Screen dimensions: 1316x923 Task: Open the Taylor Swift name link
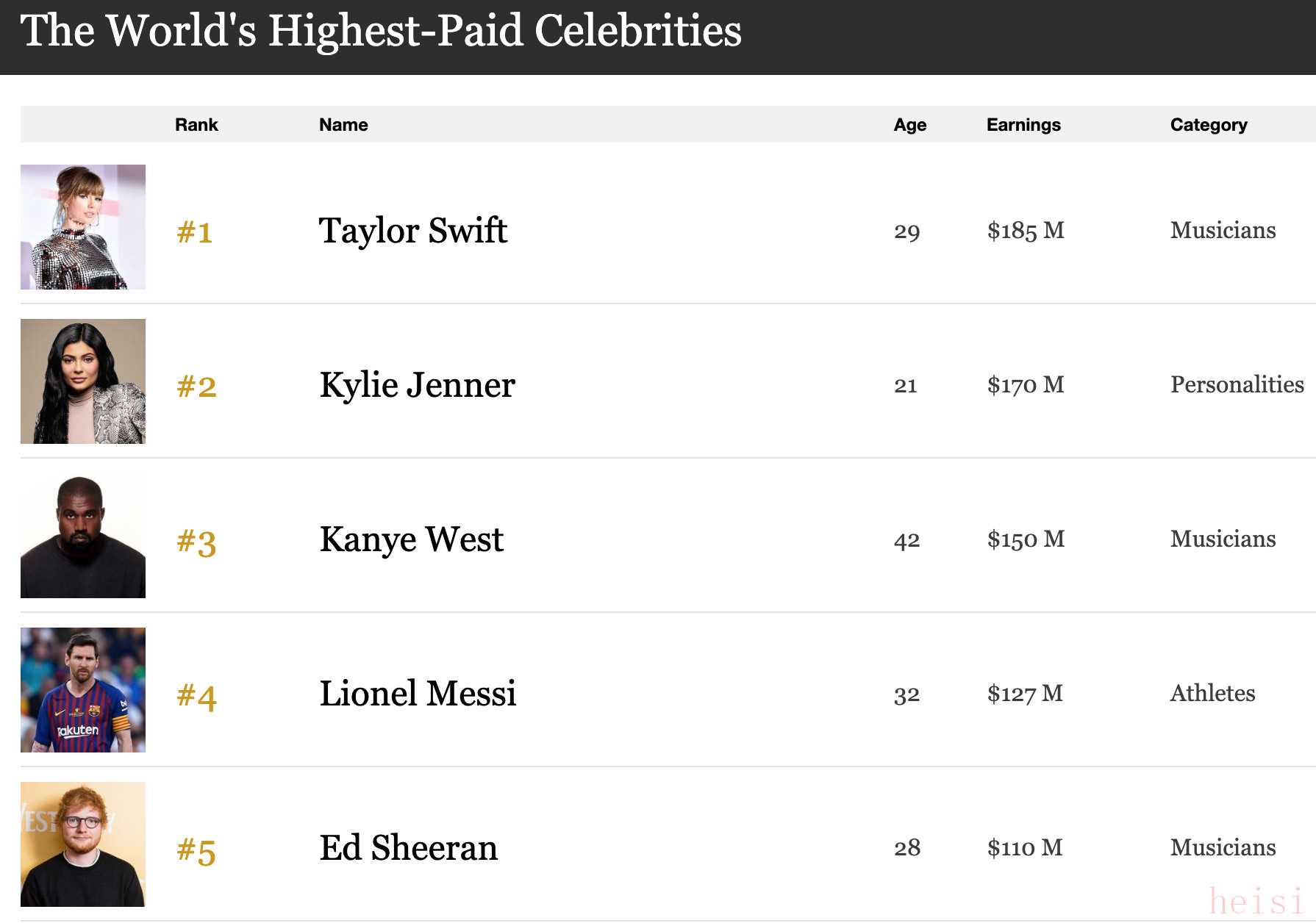(413, 231)
